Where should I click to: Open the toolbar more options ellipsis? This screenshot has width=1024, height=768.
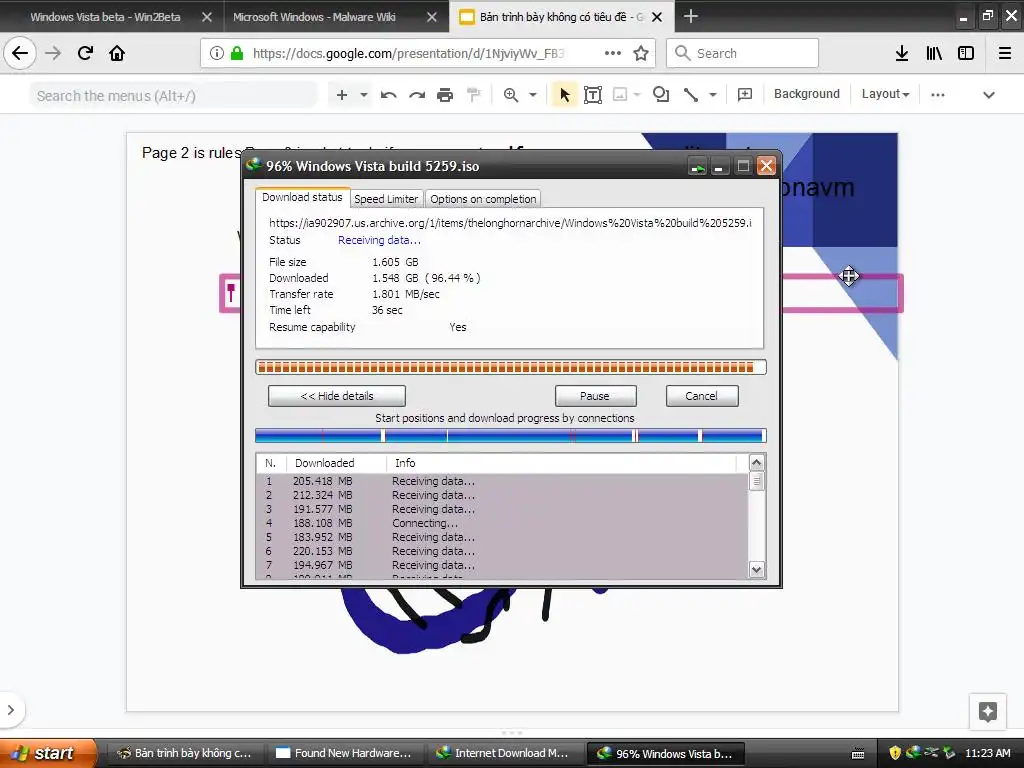pos(938,95)
